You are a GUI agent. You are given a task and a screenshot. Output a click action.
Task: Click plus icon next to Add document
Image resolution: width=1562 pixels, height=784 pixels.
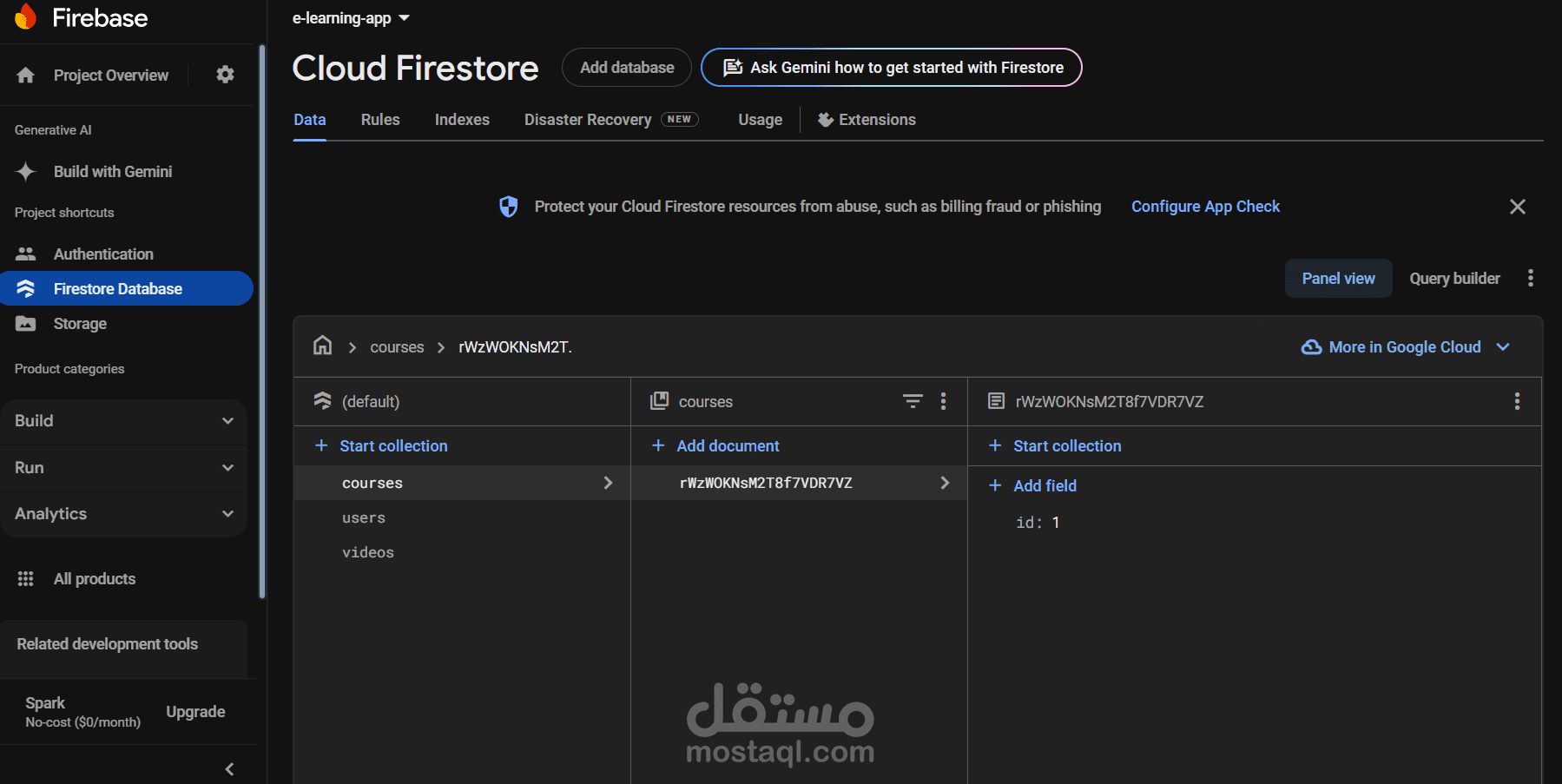658,445
